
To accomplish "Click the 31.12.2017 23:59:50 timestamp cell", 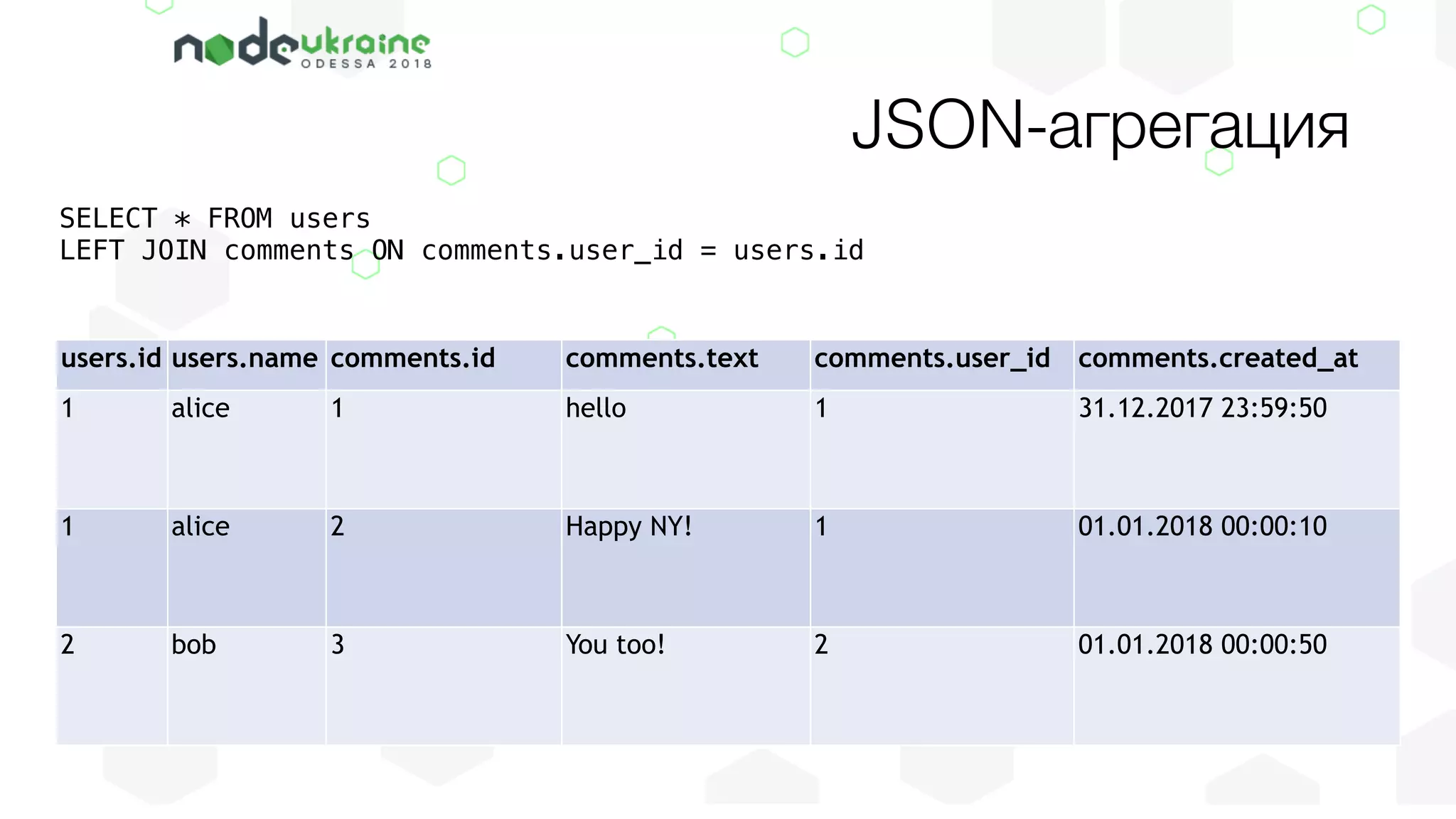I will [x=1237, y=449].
